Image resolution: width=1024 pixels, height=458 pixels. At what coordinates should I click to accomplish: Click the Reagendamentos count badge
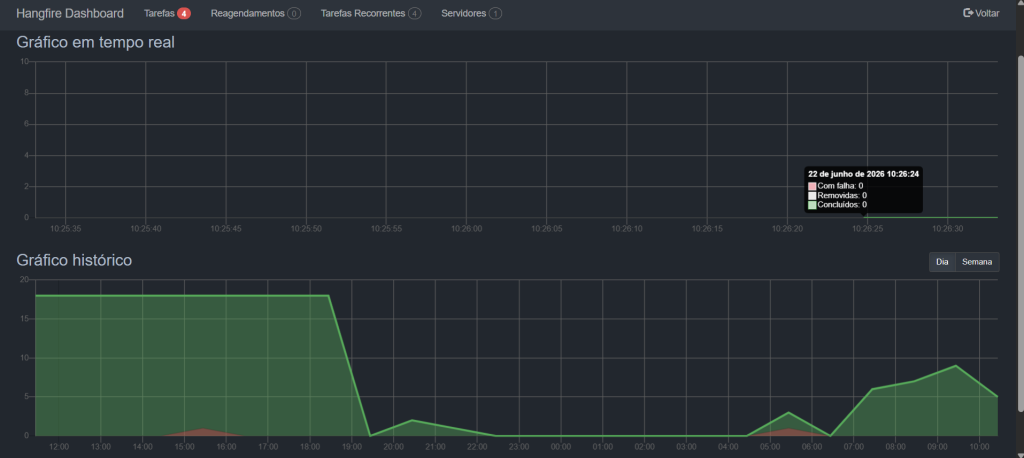[294, 14]
